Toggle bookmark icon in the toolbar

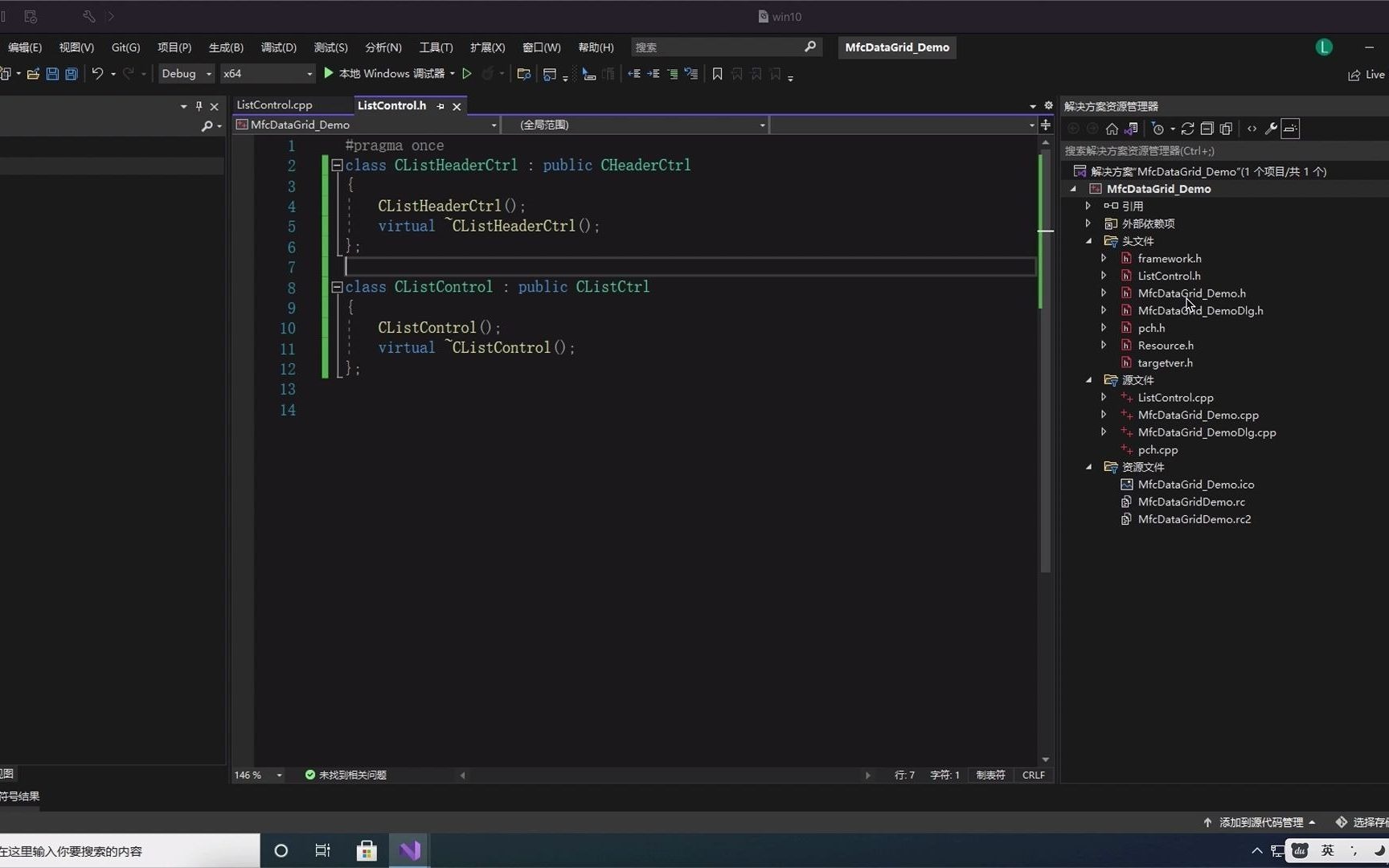(717, 74)
